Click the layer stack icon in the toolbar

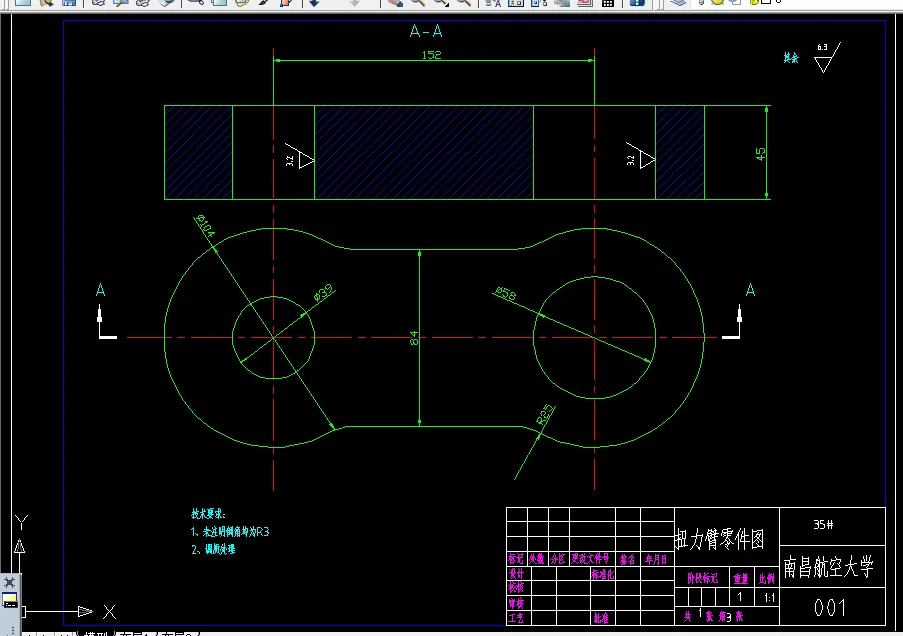pyautogui.click(x=679, y=2)
